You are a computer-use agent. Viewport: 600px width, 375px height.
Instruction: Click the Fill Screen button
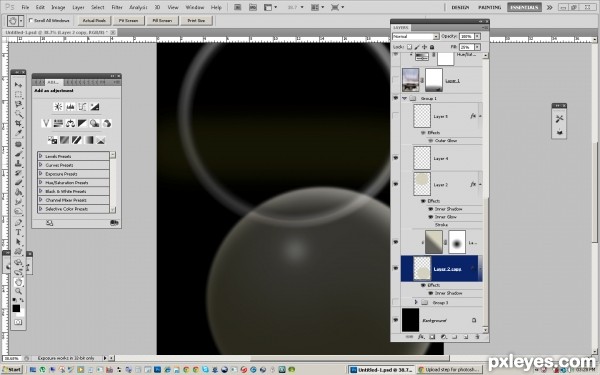tap(162, 20)
